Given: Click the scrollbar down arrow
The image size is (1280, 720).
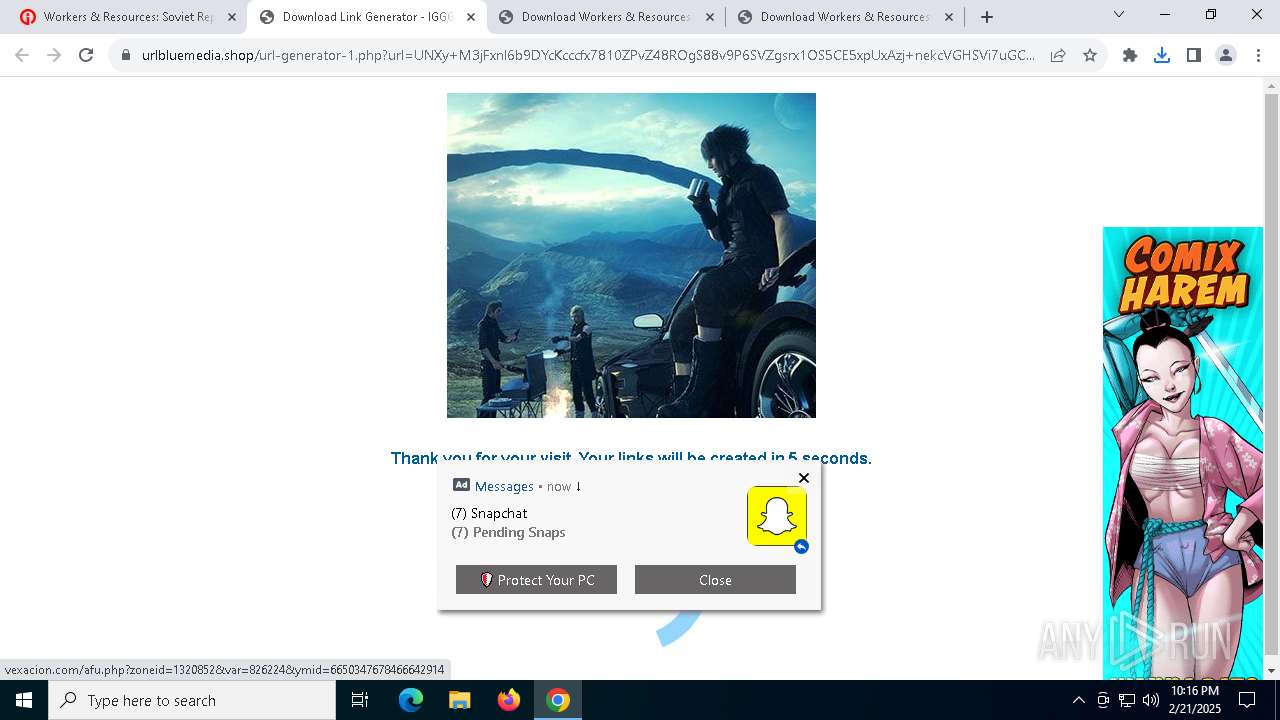Looking at the screenshot, I should point(1272,671).
